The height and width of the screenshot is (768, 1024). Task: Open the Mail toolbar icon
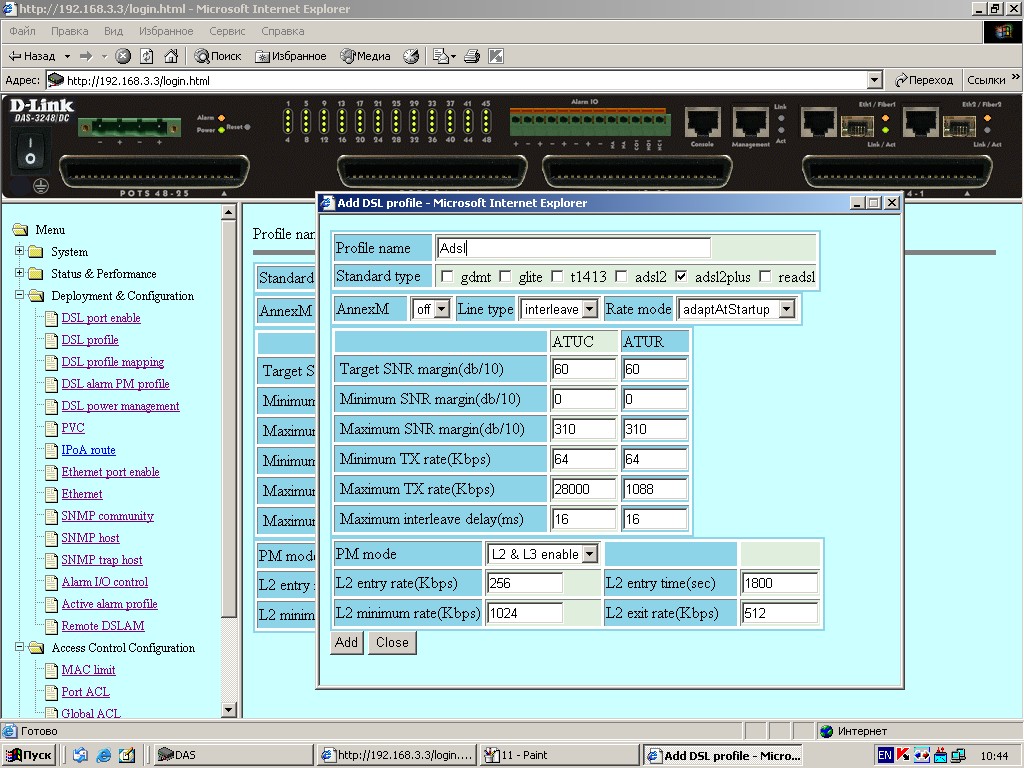coord(443,56)
